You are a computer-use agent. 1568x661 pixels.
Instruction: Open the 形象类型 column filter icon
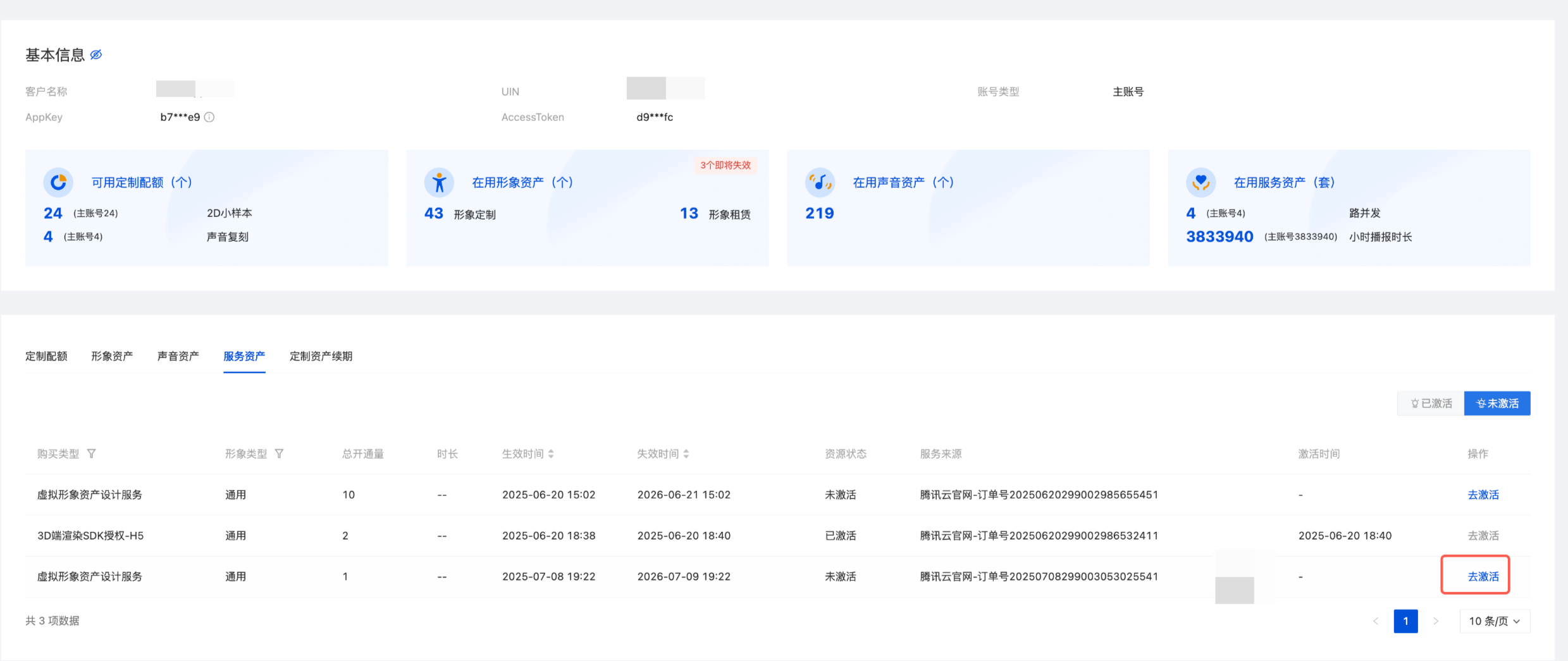[x=280, y=454]
